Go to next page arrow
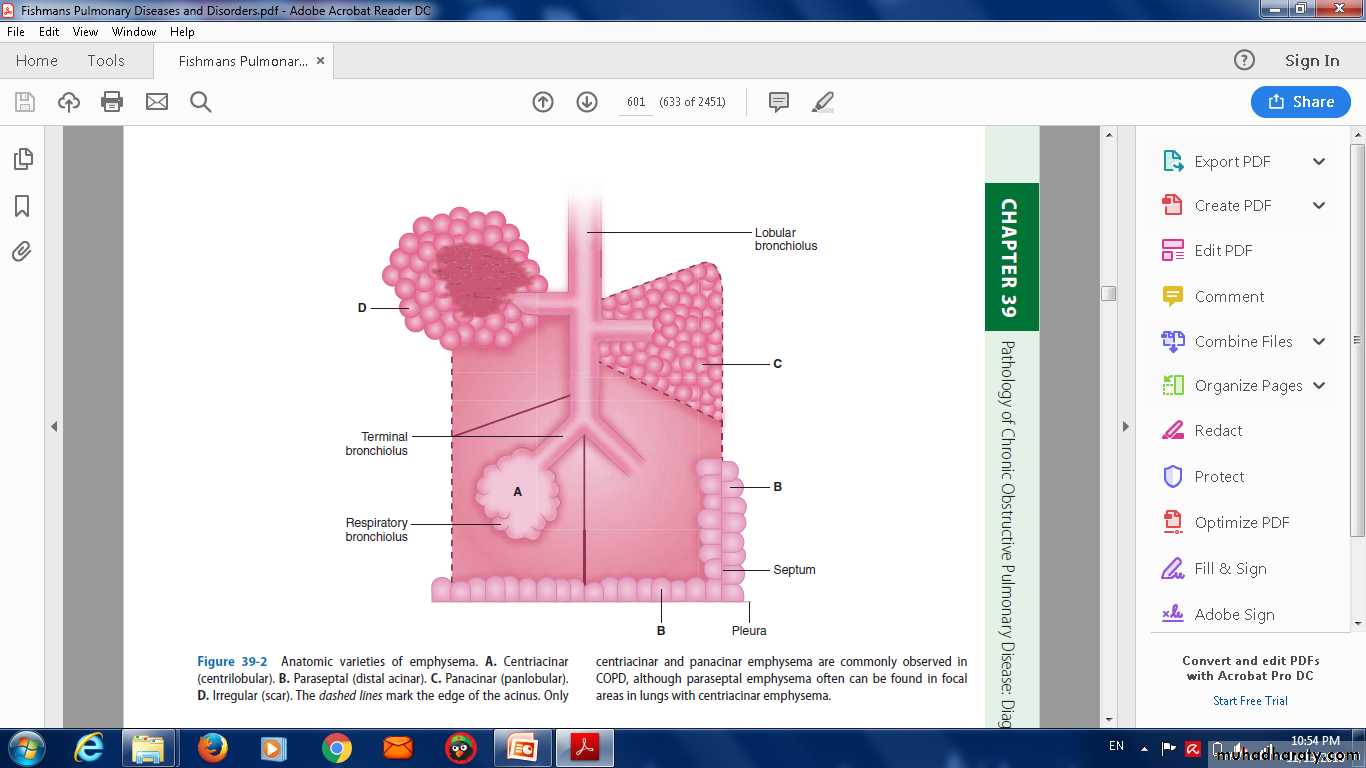 point(587,102)
